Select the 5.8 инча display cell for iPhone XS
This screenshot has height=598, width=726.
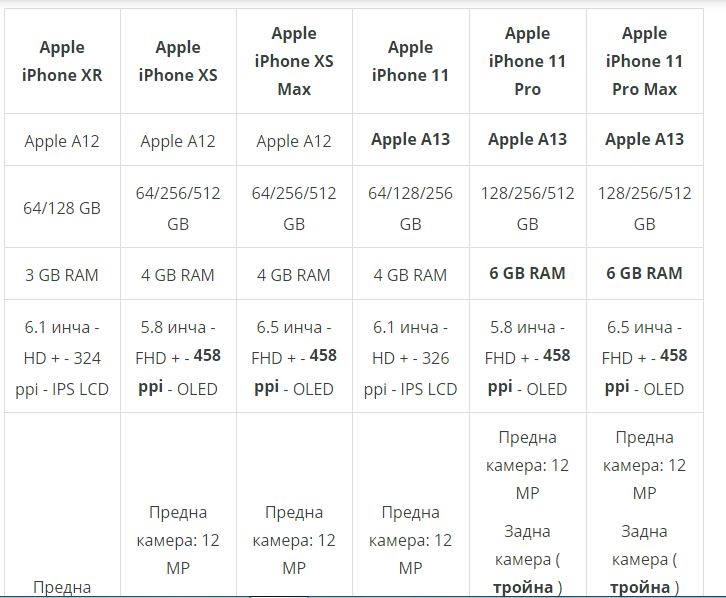(178, 357)
